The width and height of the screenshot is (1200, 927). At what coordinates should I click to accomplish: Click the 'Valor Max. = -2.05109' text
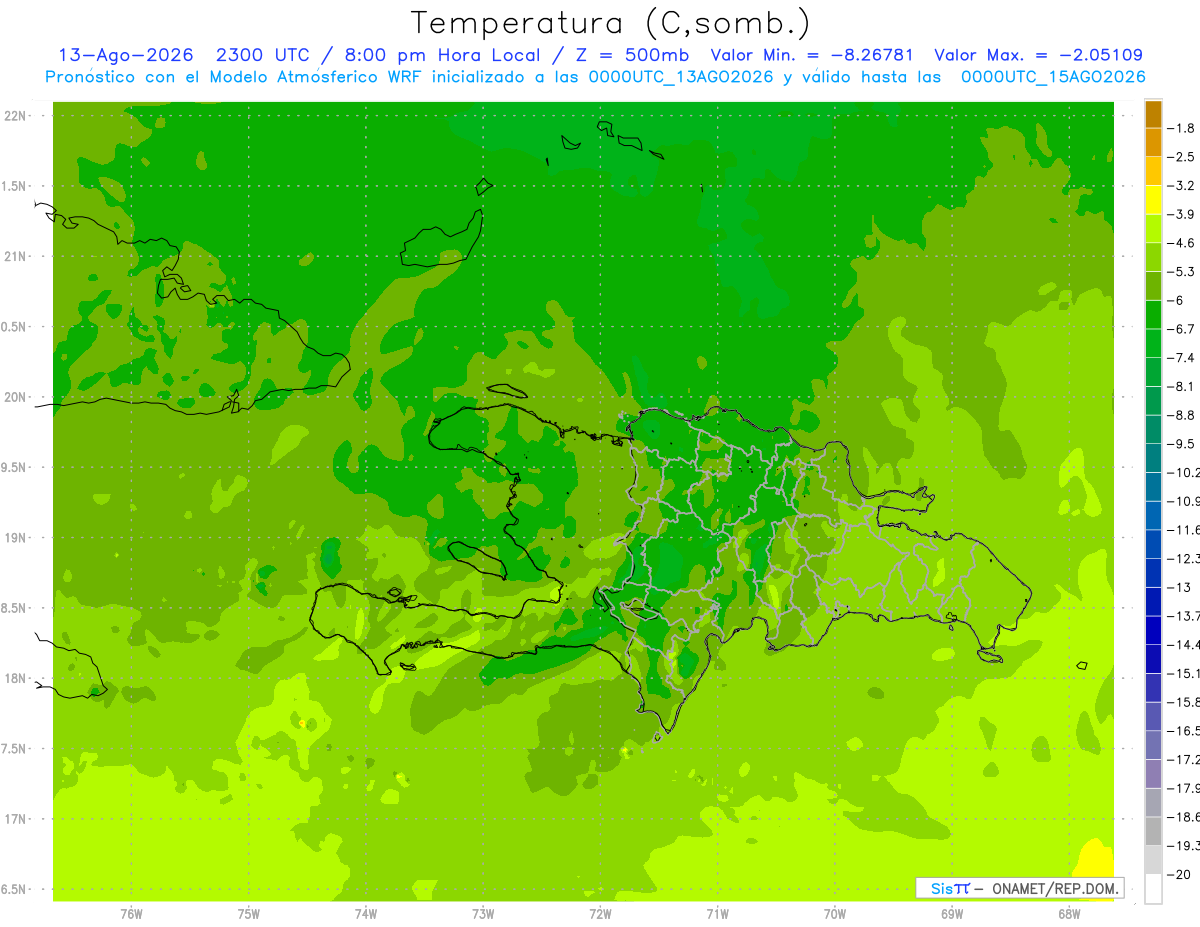(x=1038, y=55)
